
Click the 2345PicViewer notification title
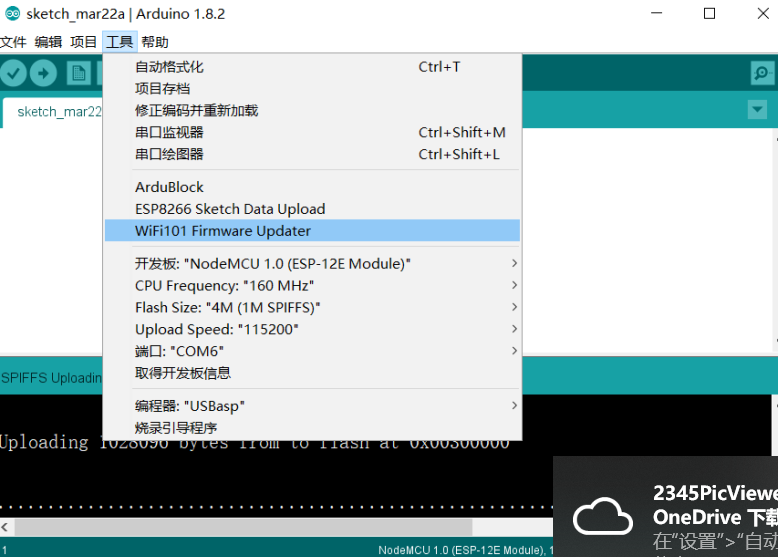tap(715, 493)
